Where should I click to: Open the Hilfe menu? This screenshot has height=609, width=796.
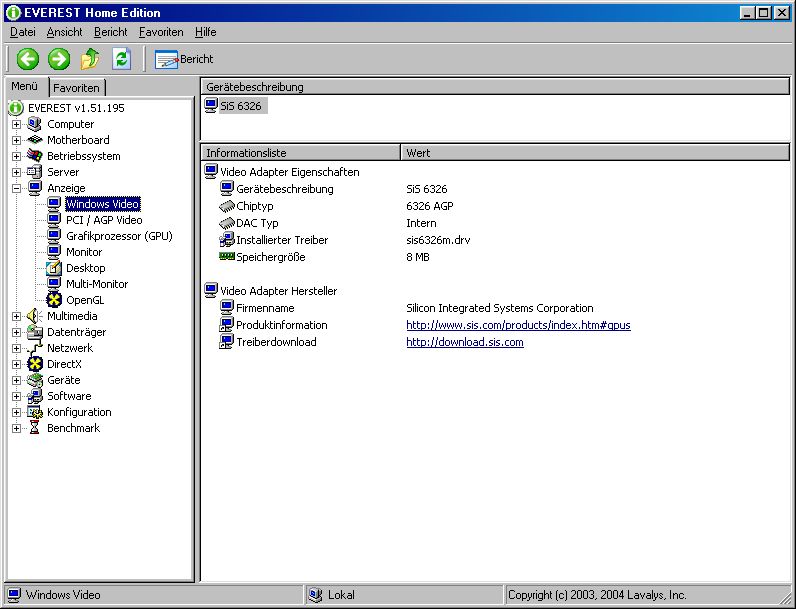(206, 32)
